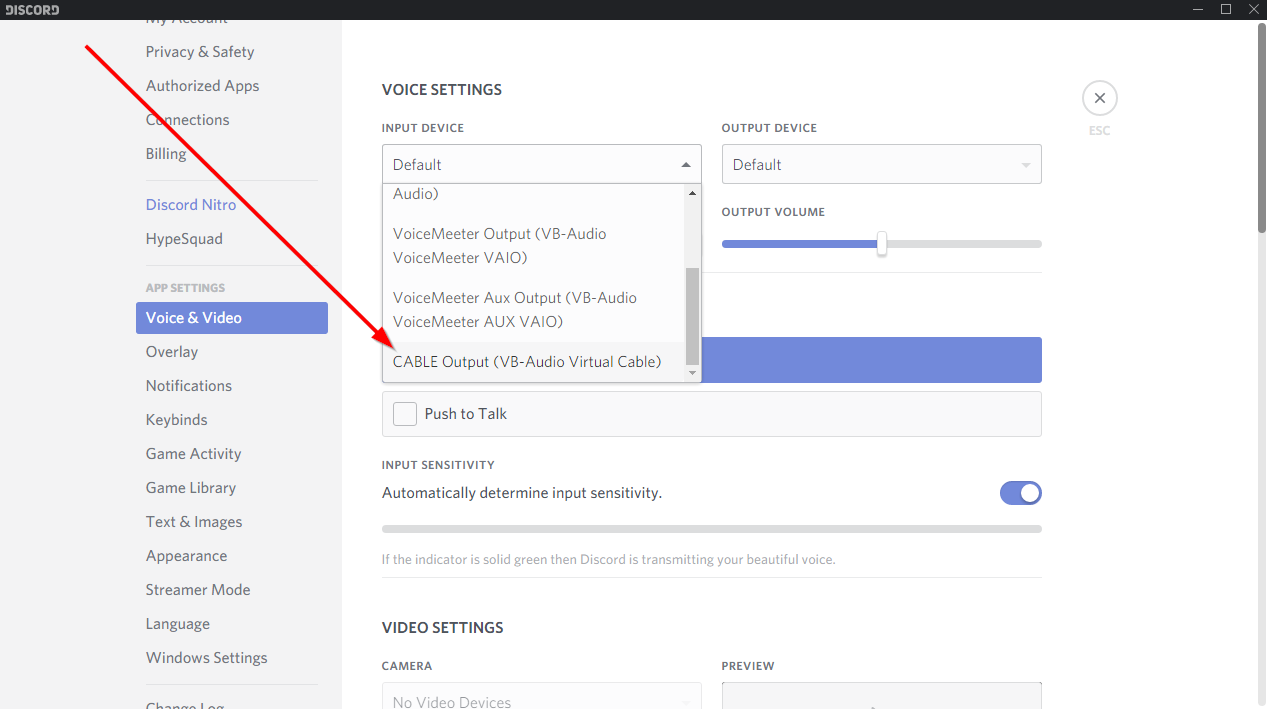The height and width of the screenshot is (709, 1267).
Task: Maximize the Discord window
Action: click(x=1226, y=9)
